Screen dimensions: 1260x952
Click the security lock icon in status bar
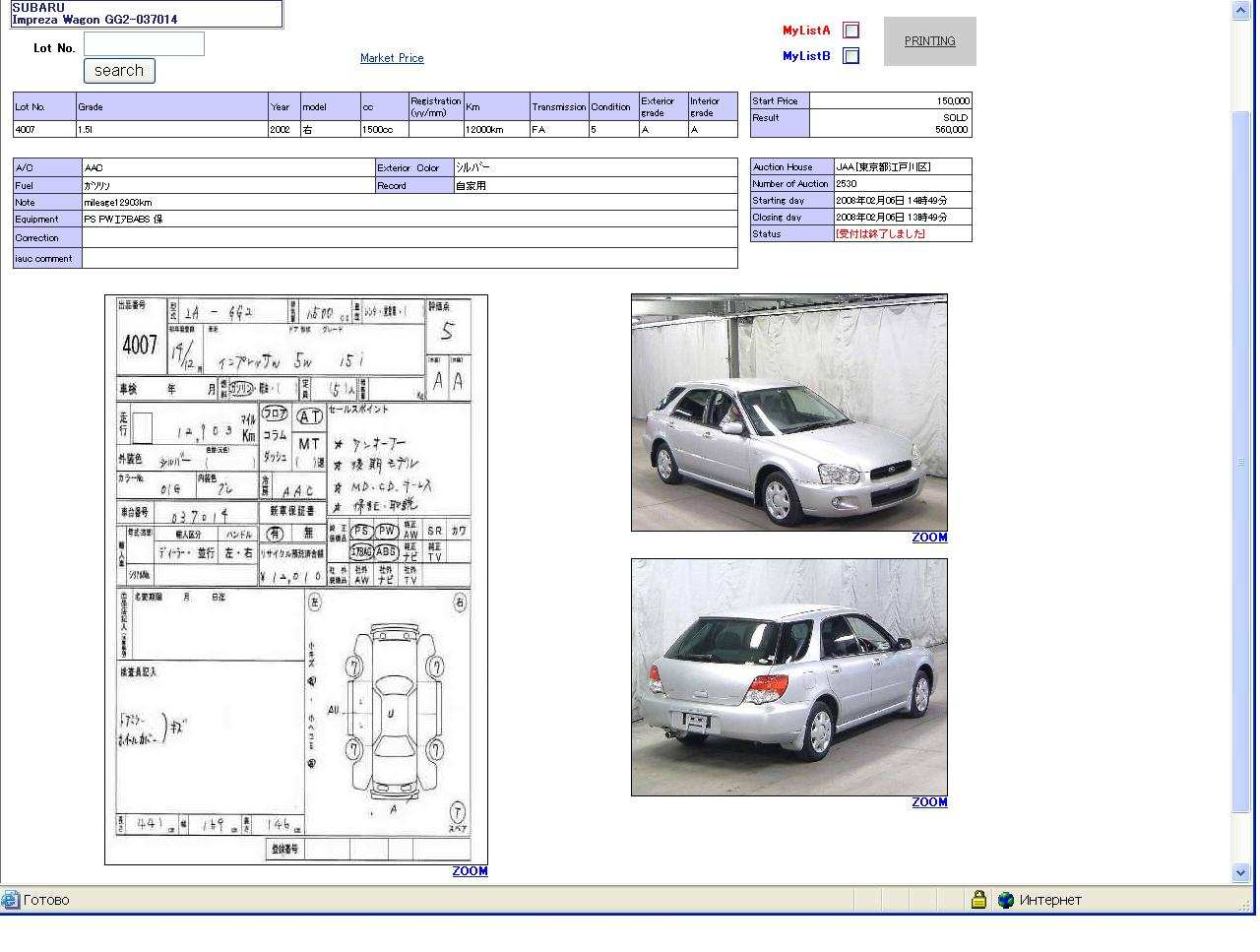point(978,900)
